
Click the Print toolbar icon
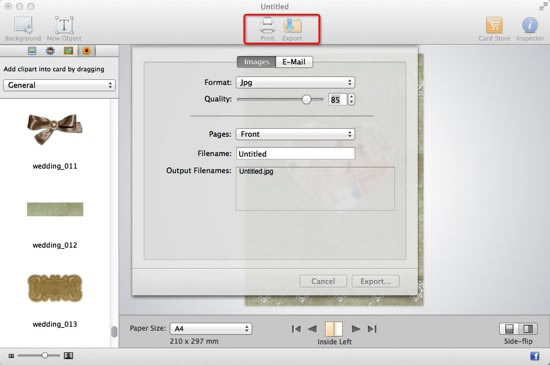pyautogui.click(x=267, y=29)
